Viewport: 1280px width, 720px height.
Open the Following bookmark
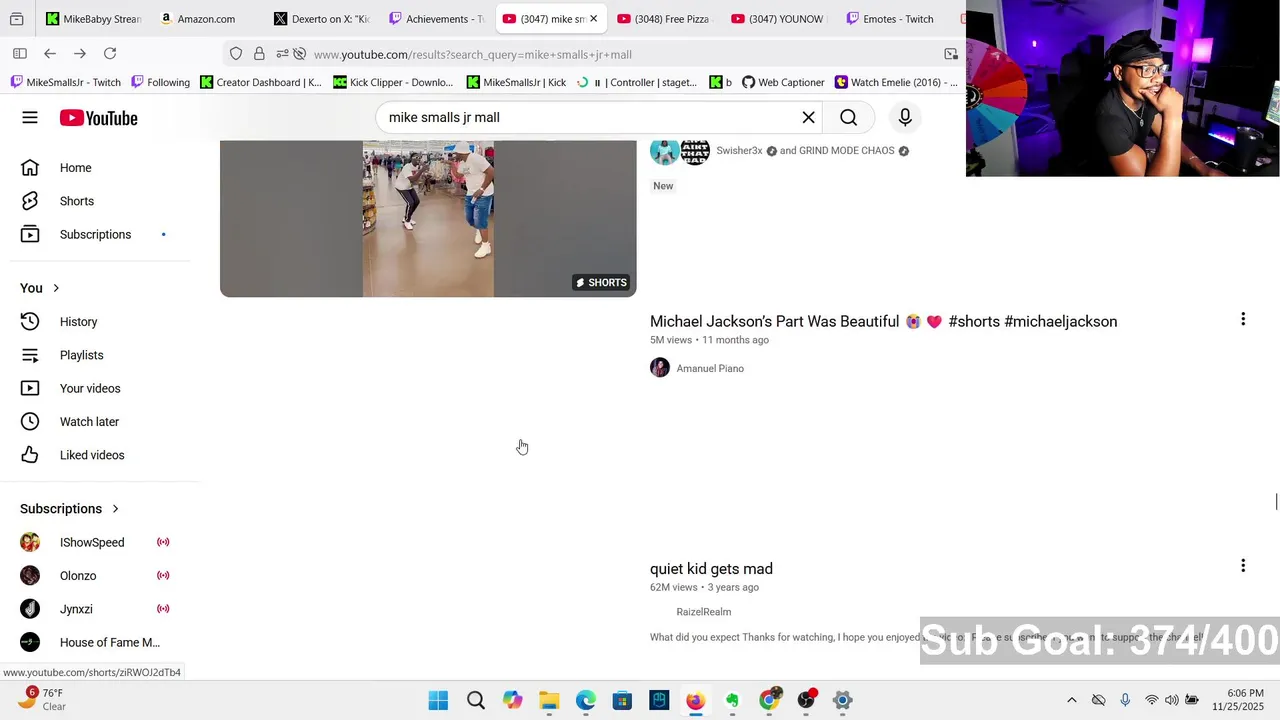(160, 82)
